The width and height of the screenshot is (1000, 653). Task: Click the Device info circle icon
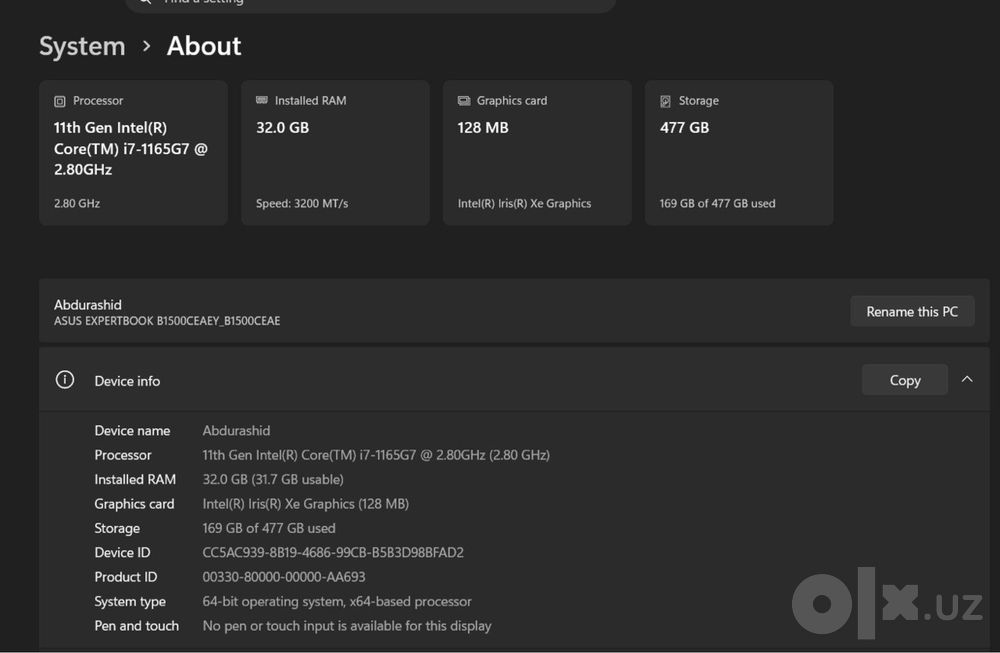coord(64,380)
